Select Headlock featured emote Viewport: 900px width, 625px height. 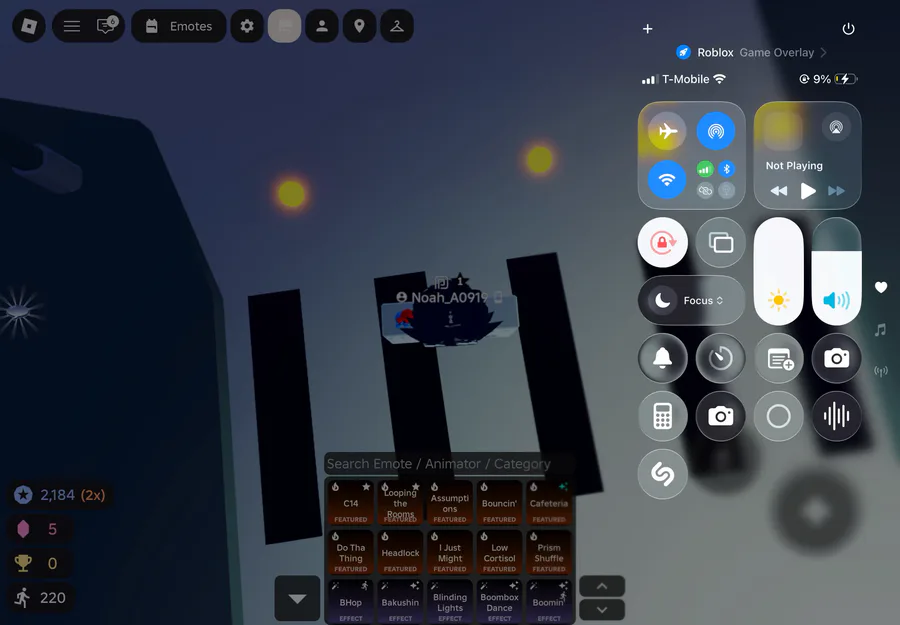click(x=400, y=553)
